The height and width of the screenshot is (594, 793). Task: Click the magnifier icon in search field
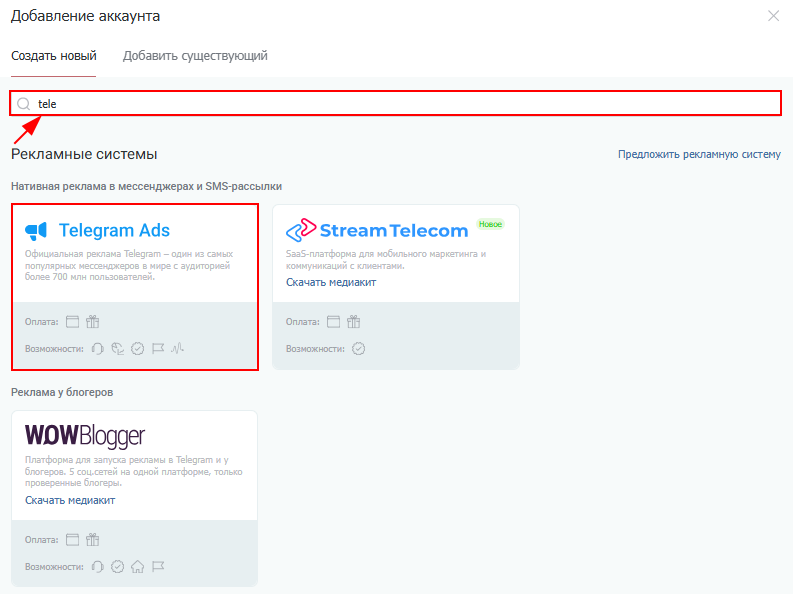[x=24, y=103]
